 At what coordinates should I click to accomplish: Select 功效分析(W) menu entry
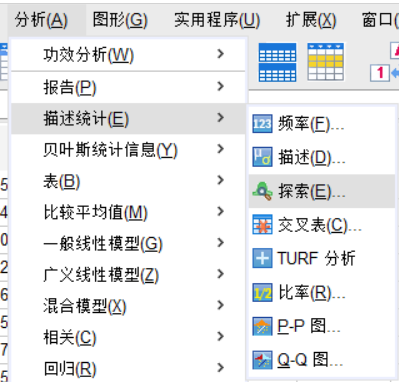pos(128,55)
